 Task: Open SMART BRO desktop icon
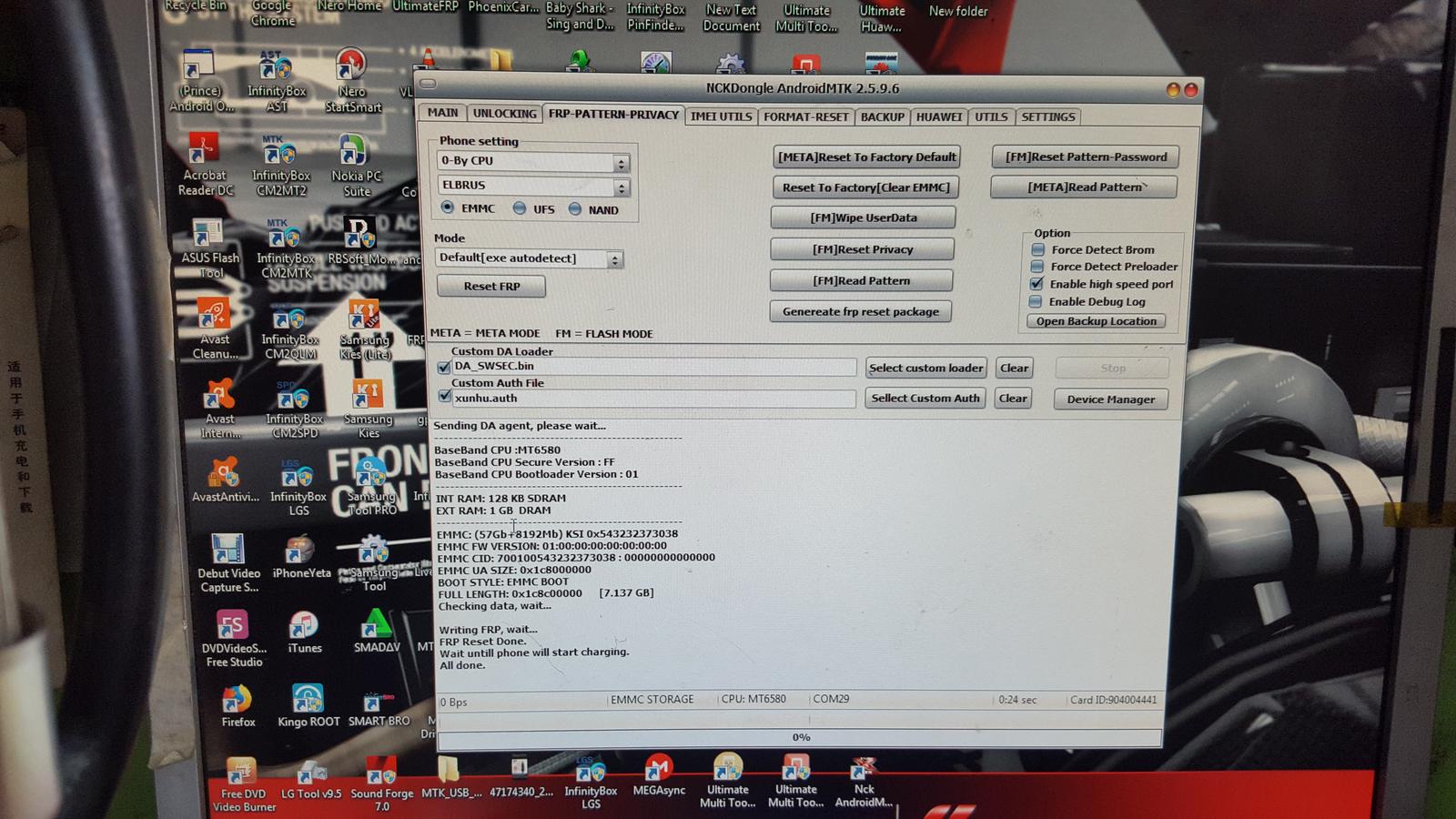click(379, 709)
